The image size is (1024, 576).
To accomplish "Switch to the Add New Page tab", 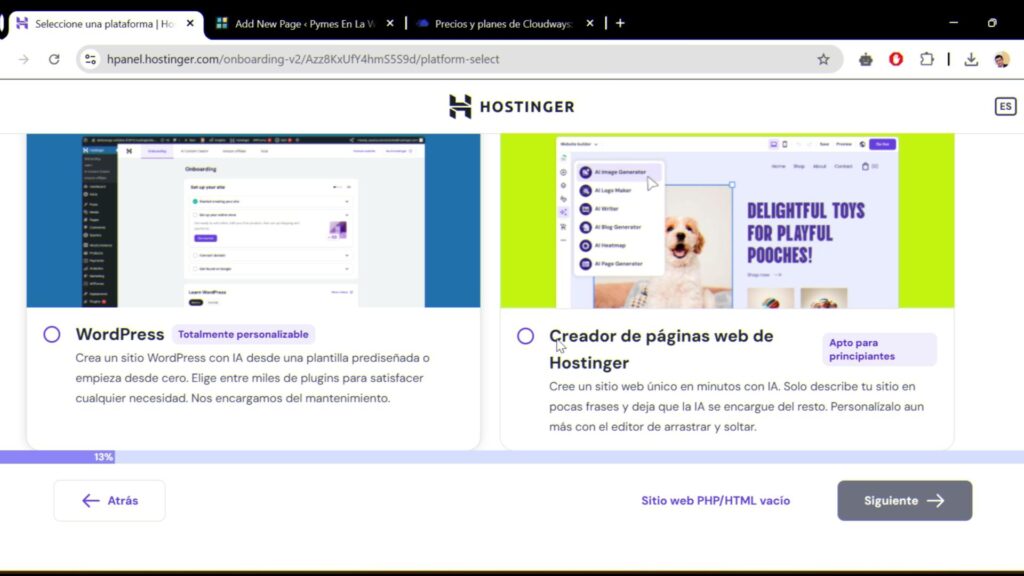I will pos(304,24).
